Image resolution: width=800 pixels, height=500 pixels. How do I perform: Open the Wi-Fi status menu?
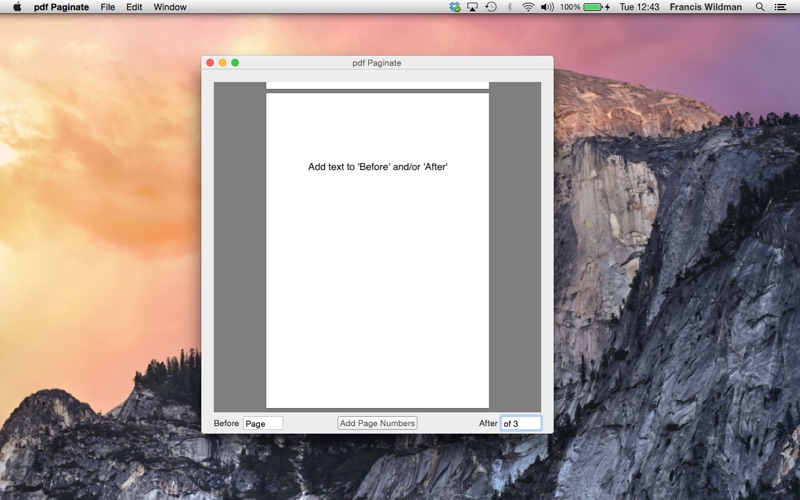528,7
